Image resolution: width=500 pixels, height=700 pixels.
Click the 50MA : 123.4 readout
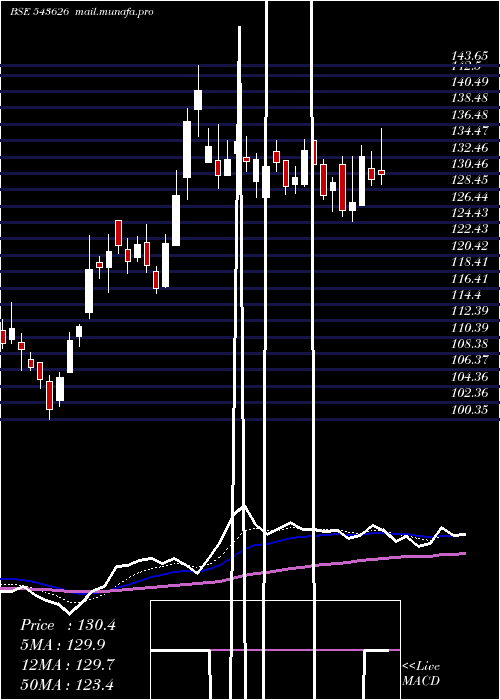(x=67, y=684)
